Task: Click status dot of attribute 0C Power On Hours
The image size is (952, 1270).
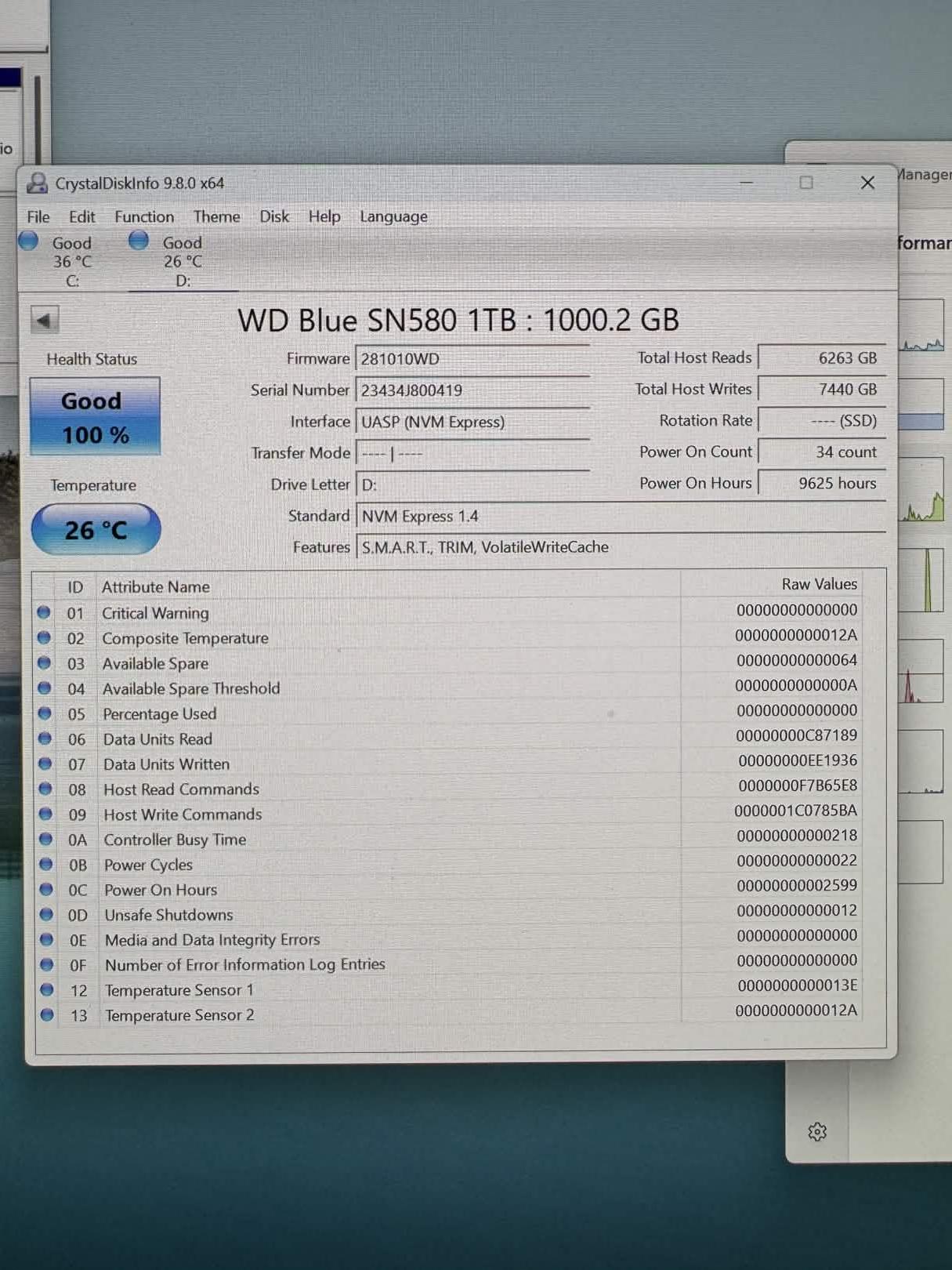Action: 46,889
